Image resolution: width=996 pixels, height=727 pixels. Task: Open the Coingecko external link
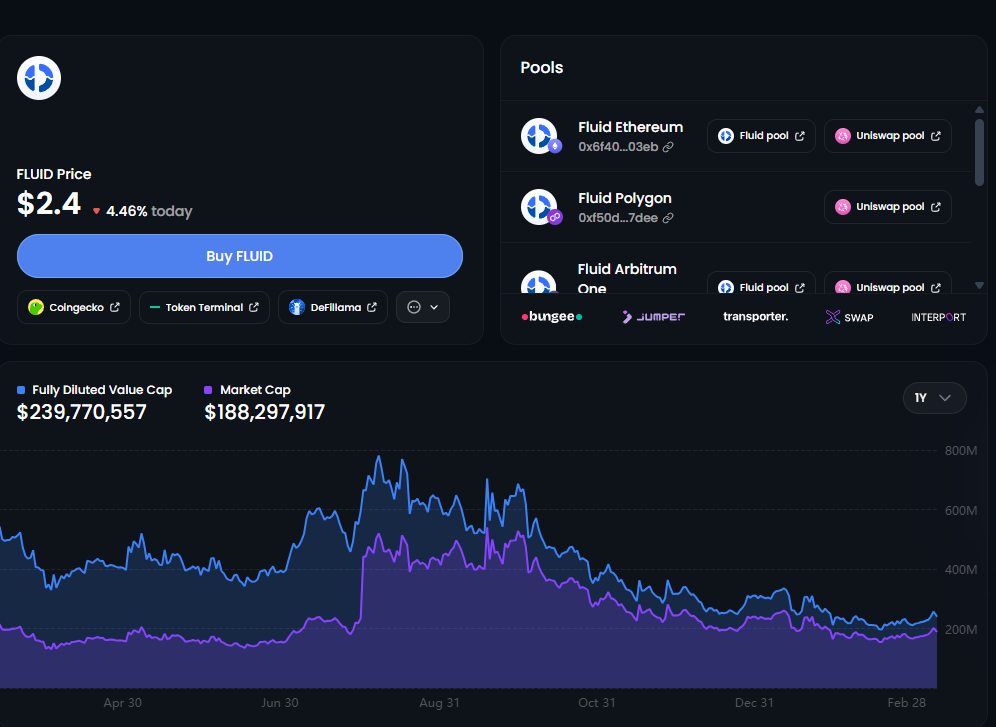[x=74, y=308]
